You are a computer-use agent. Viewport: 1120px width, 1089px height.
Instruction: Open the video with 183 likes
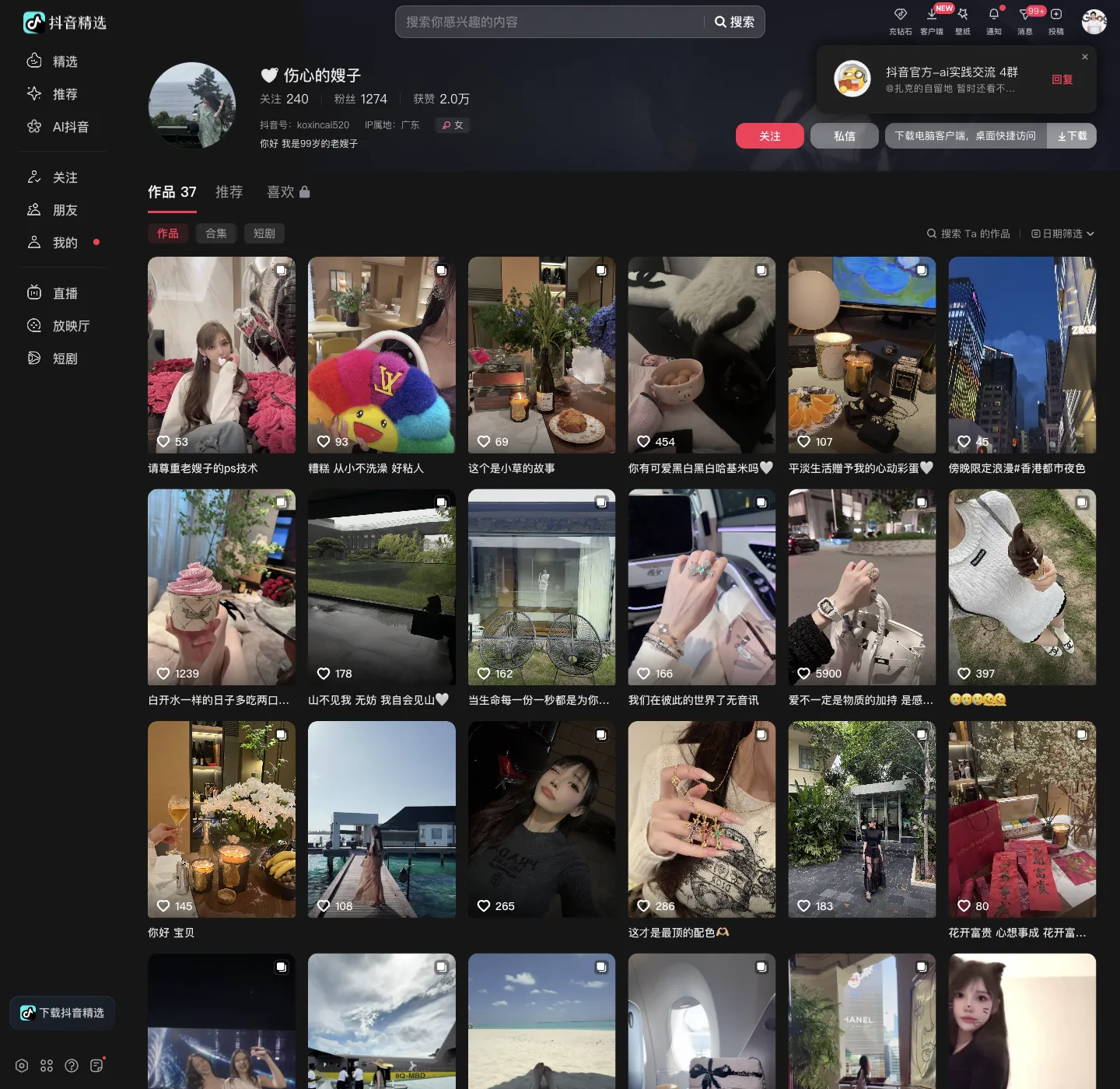pyautogui.click(x=863, y=819)
